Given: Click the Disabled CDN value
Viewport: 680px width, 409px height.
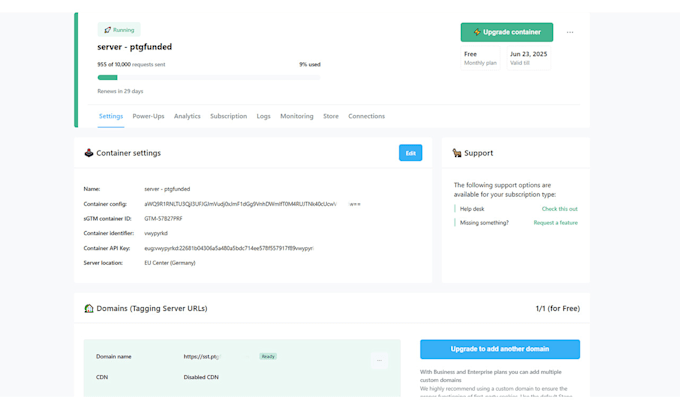Looking at the screenshot, I should click(x=201, y=377).
